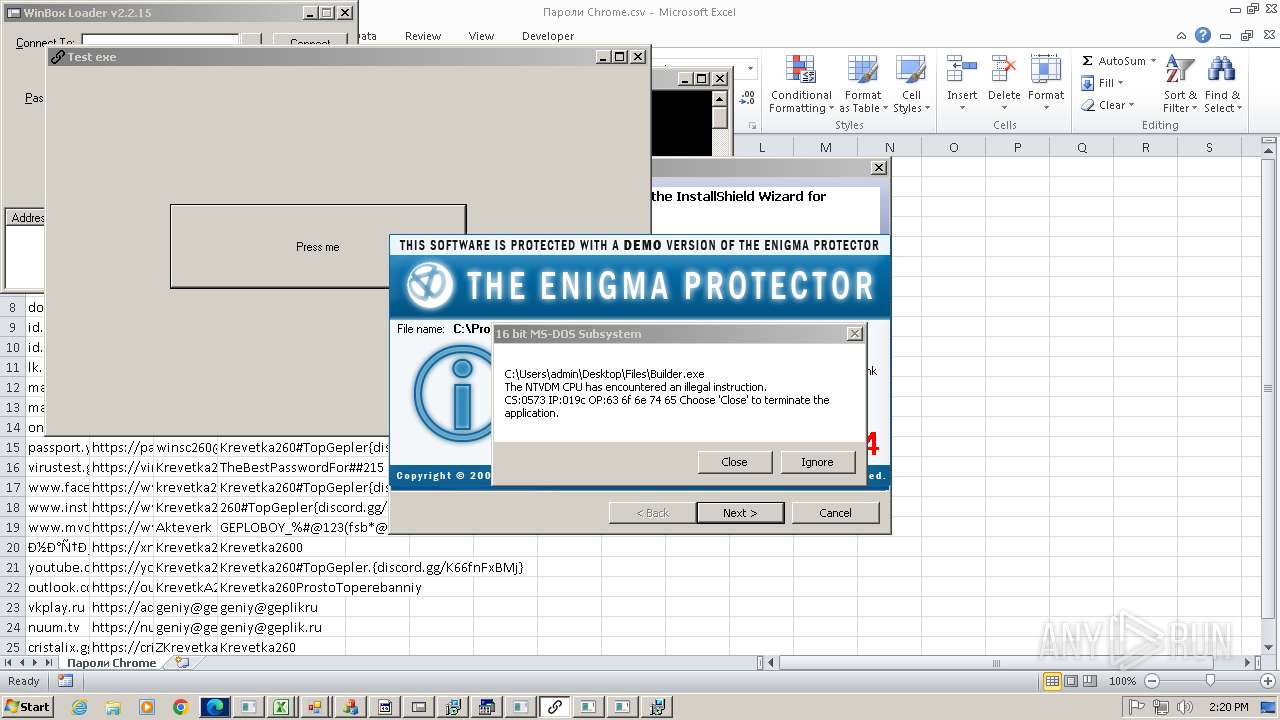The image size is (1280, 720).
Task: Click the Format cells icon
Action: click(x=1046, y=71)
